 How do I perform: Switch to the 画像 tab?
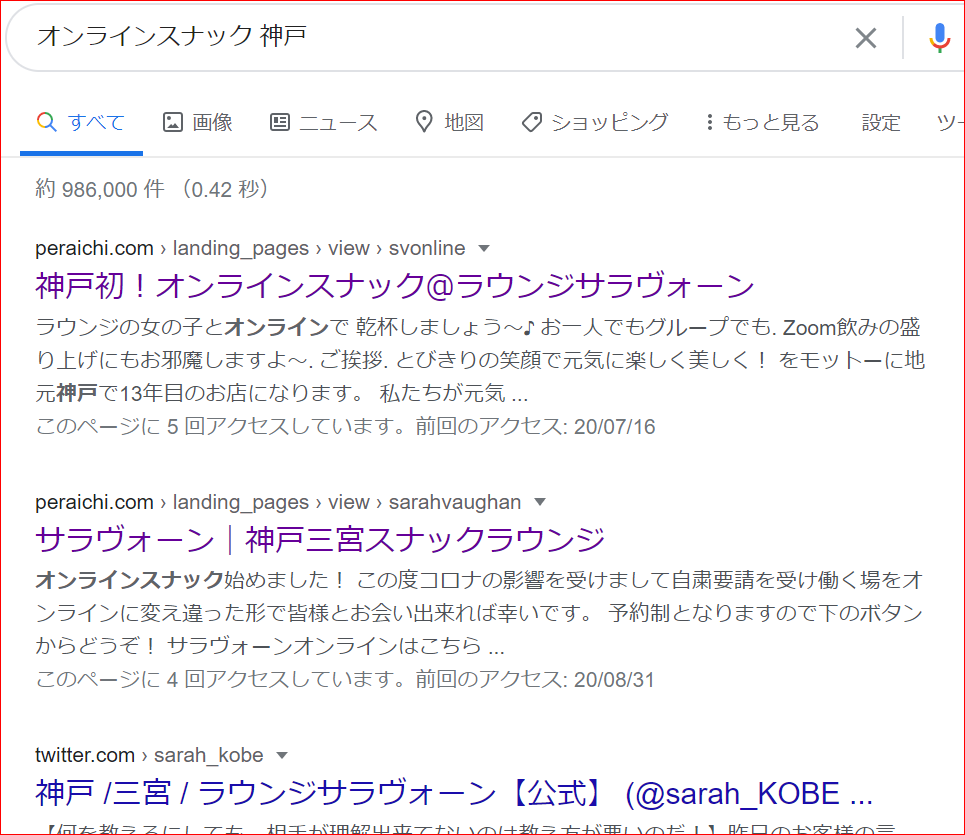coord(198,122)
